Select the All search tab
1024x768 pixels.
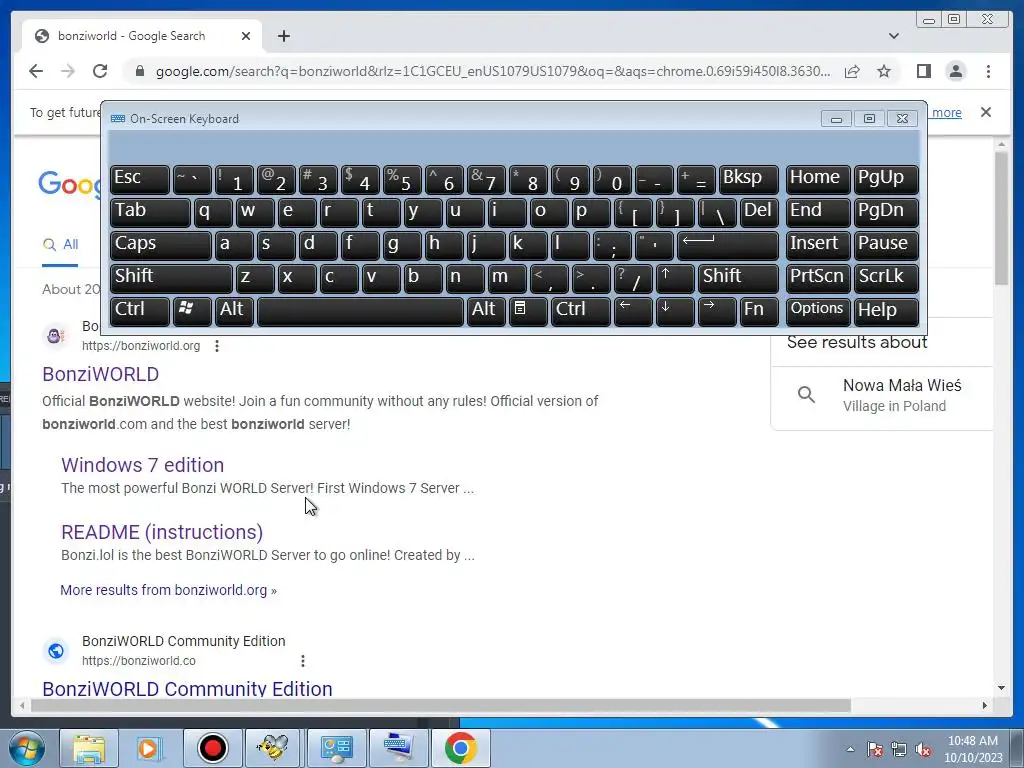60,245
